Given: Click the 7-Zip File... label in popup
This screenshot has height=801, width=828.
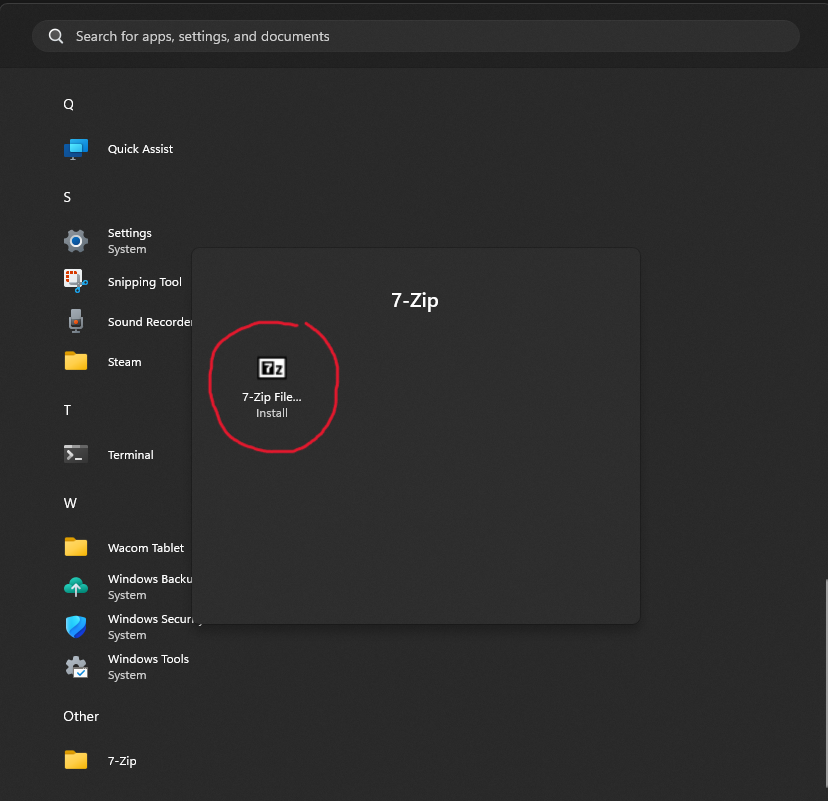Looking at the screenshot, I should point(271,397).
